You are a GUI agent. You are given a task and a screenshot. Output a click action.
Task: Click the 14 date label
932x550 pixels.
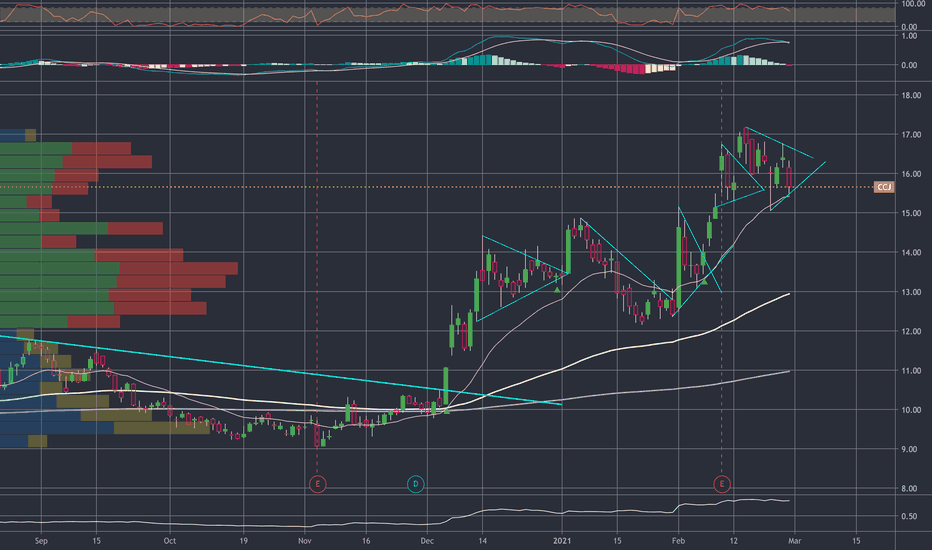(x=483, y=541)
